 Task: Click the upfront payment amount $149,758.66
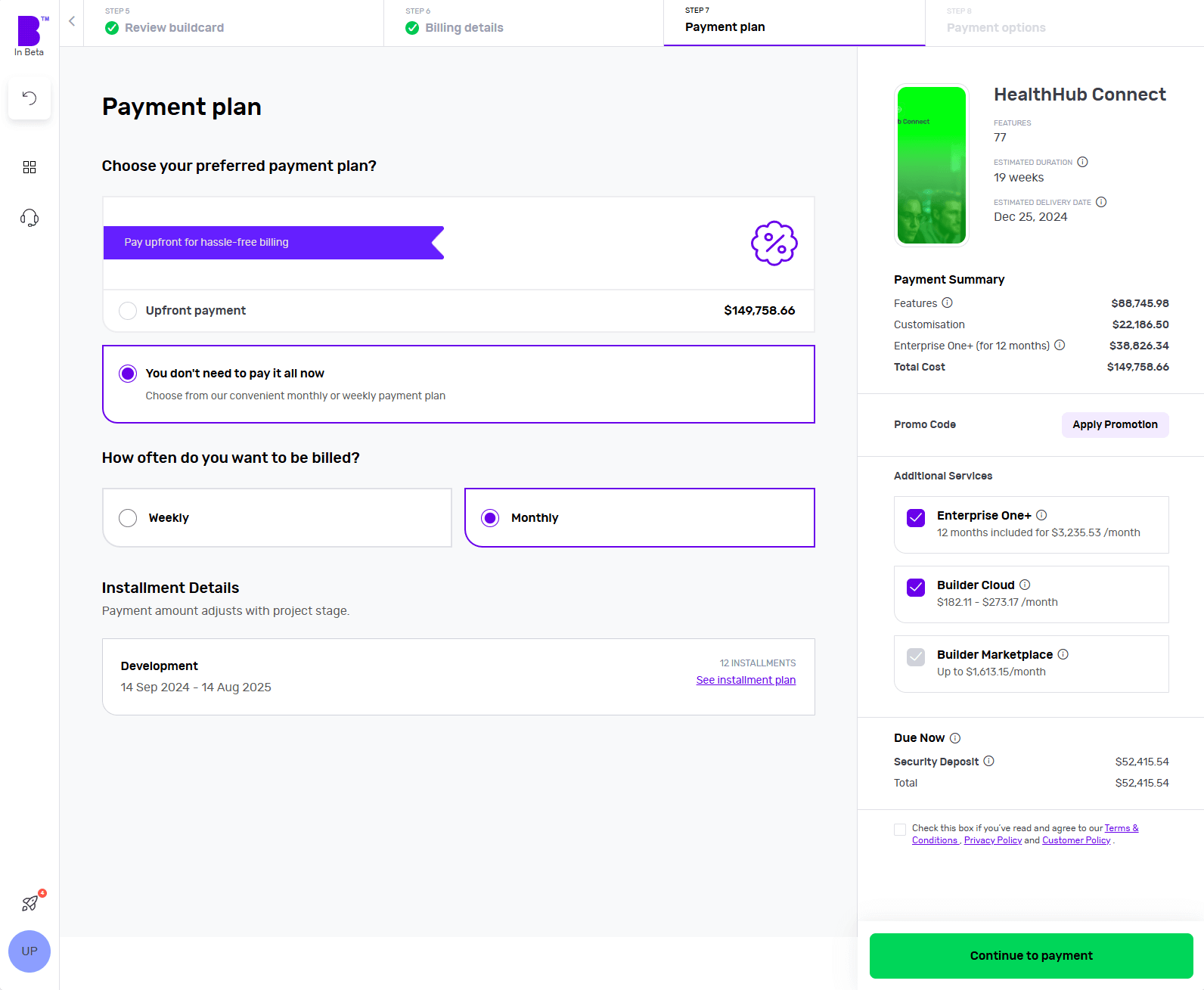point(759,311)
